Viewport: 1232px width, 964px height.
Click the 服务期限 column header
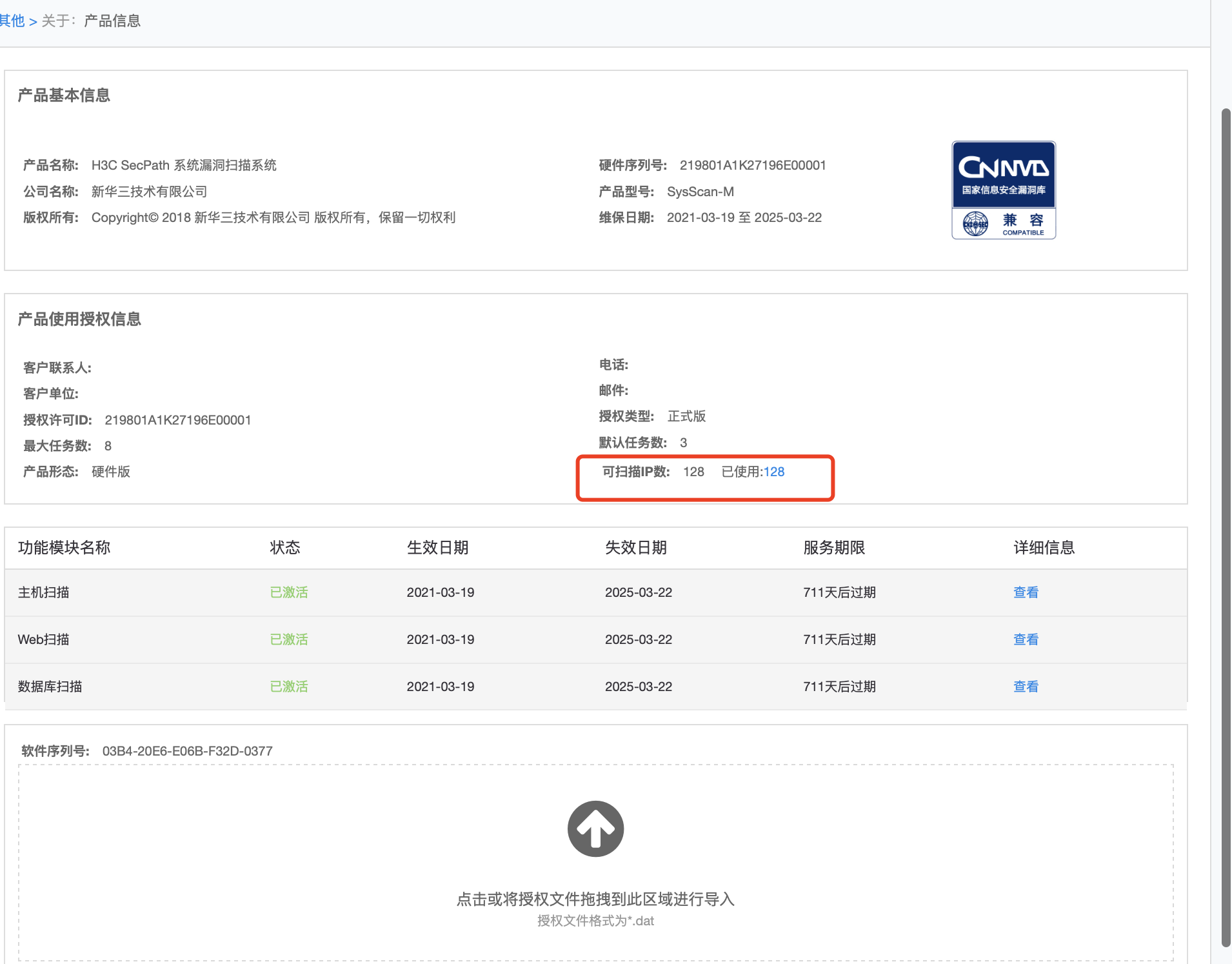(833, 548)
